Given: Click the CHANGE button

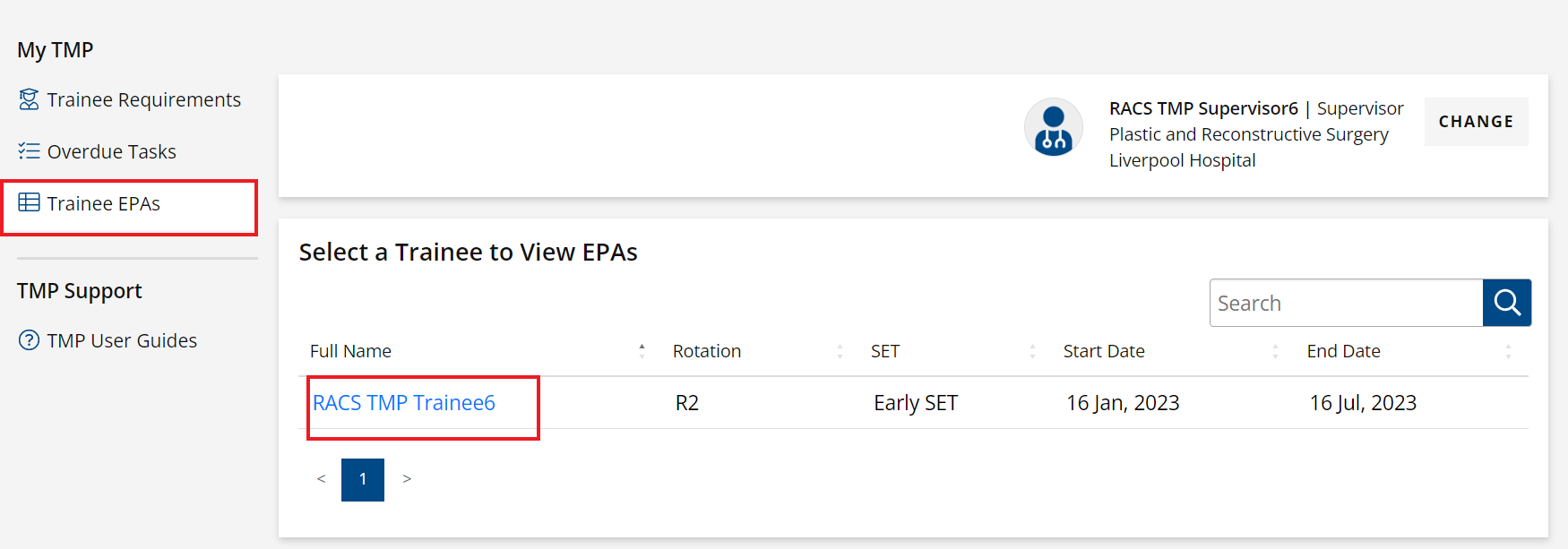Looking at the screenshot, I should (x=1476, y=122).
